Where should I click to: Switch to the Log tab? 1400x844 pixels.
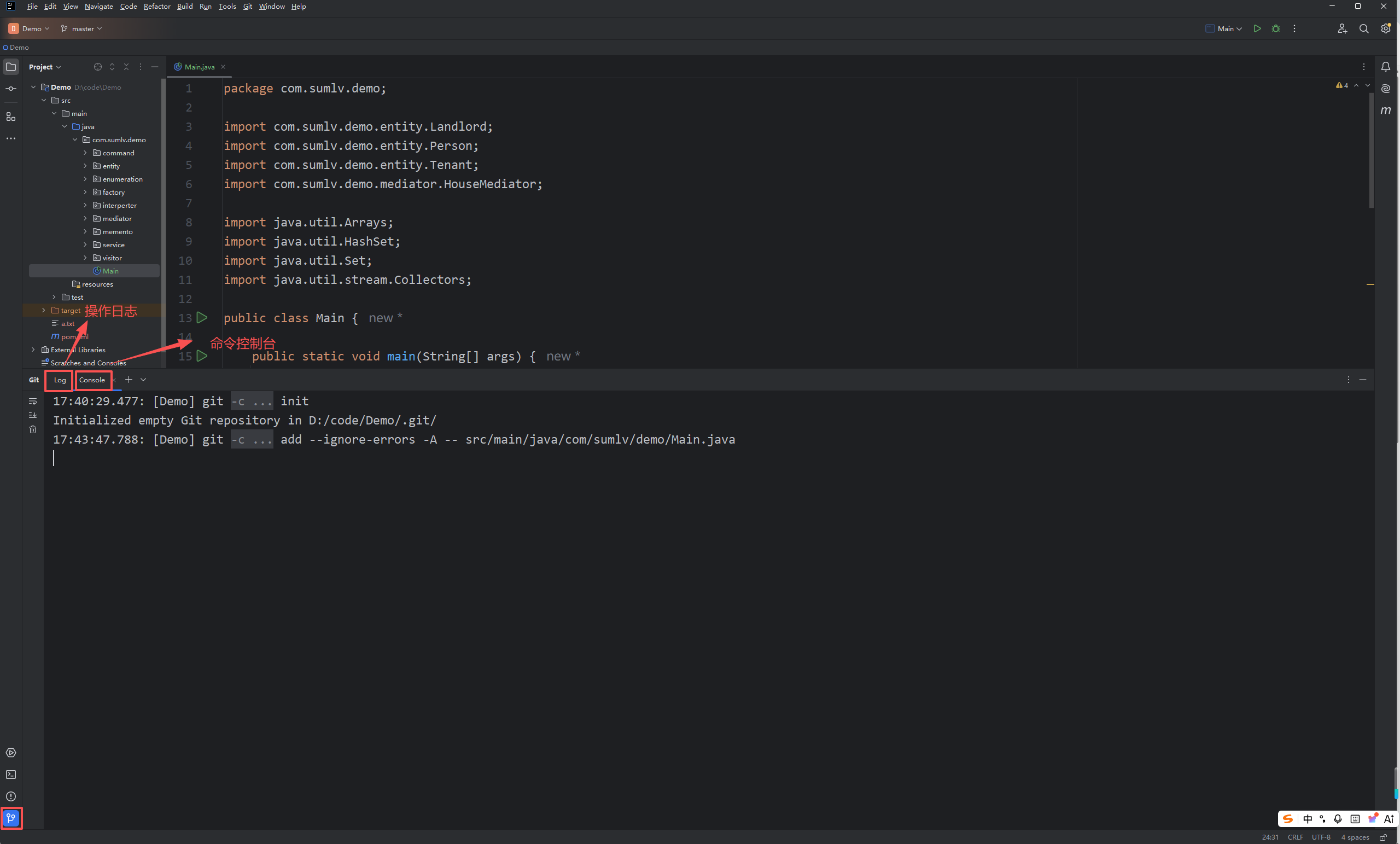(60, 380)
